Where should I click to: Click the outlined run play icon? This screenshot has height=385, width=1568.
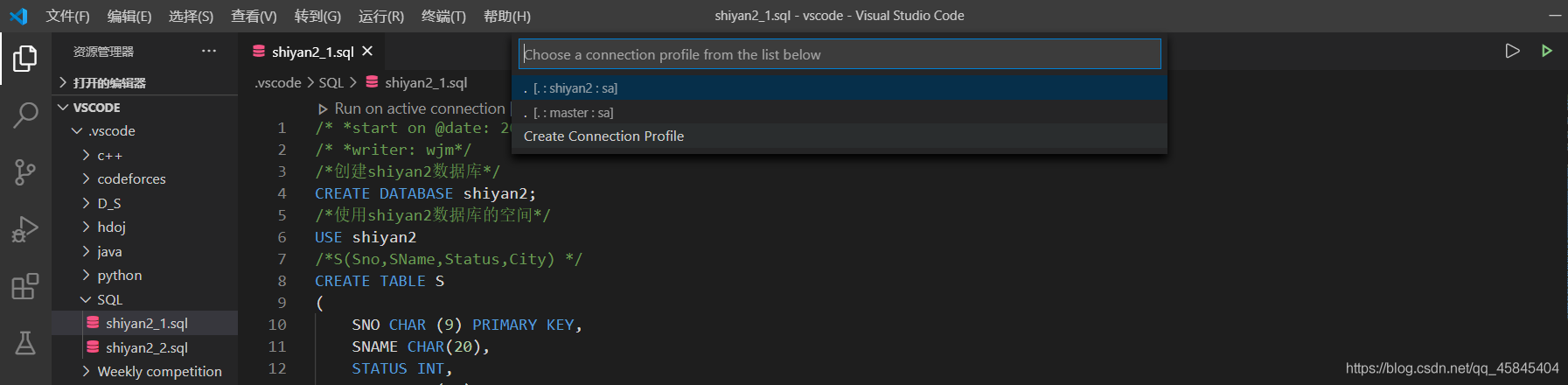(x=1512, y=51)
